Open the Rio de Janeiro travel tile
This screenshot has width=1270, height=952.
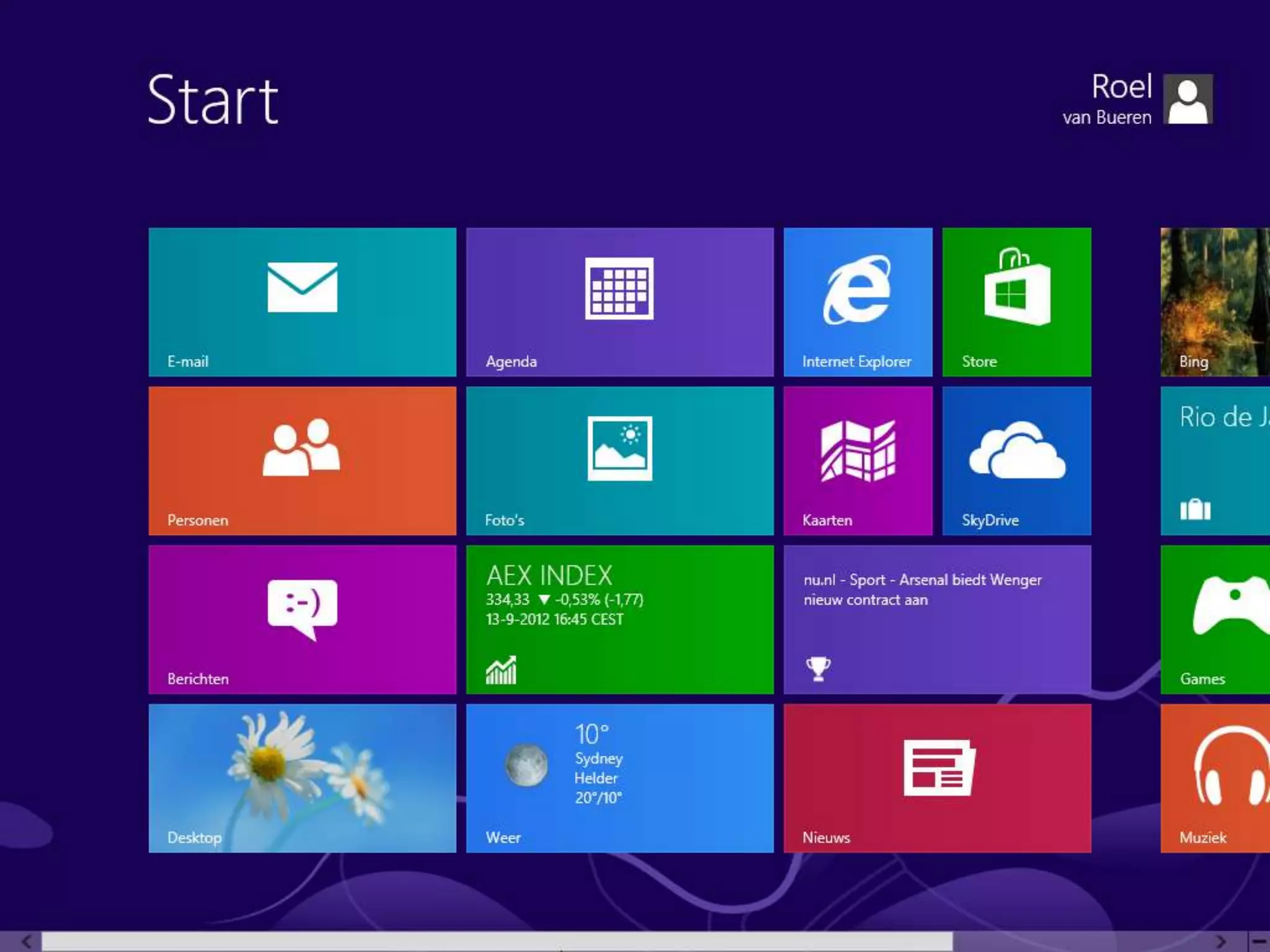click(x=1215, y=461)
